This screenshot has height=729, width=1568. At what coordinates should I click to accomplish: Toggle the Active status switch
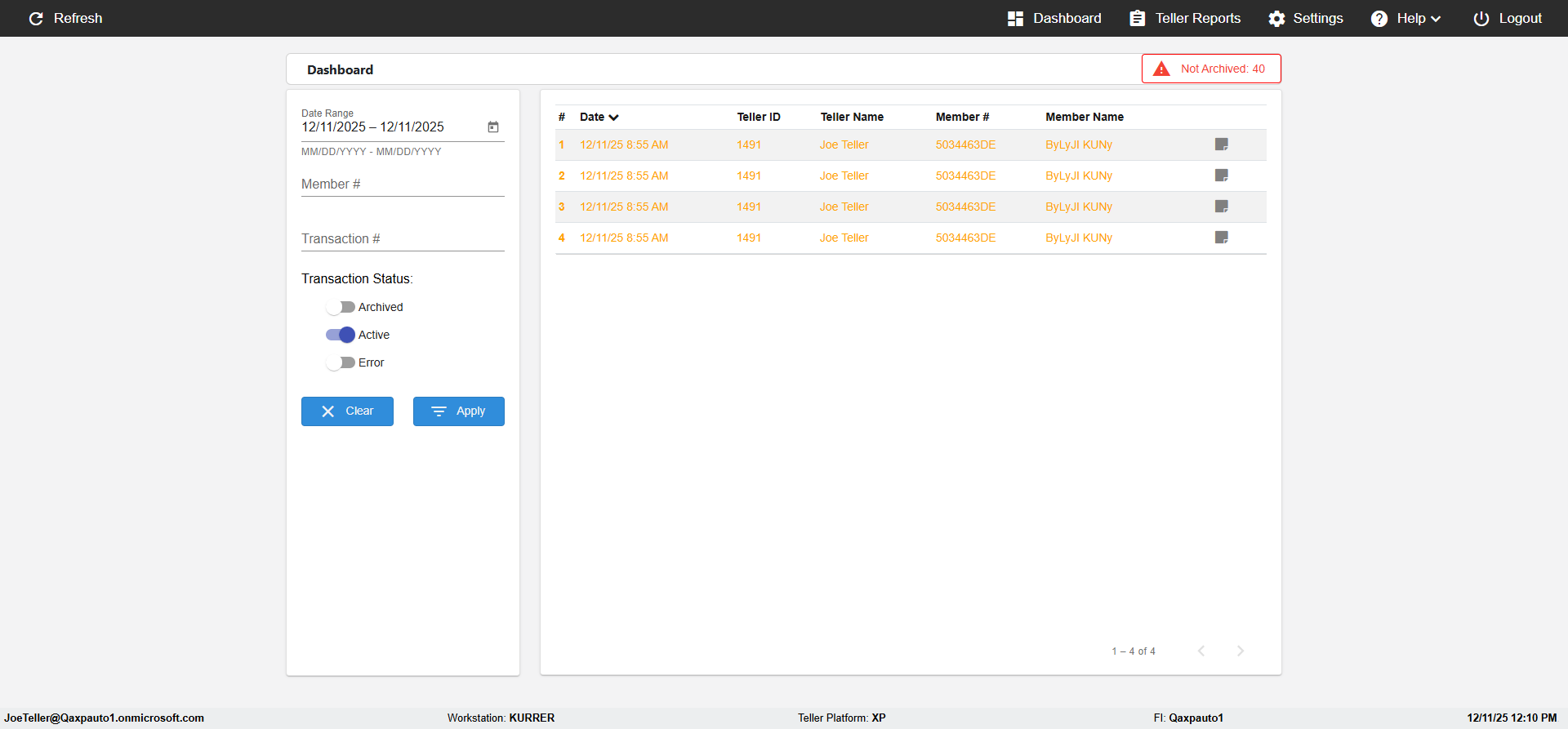pyautogui.click(x=340, y=335)
